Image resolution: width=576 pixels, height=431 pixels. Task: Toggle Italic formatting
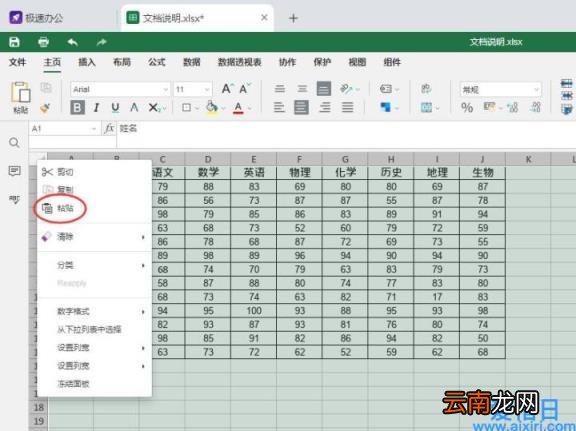click(x=96, y=108)
